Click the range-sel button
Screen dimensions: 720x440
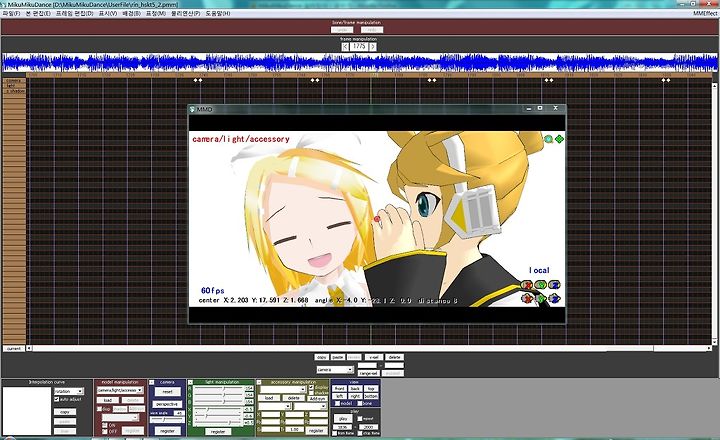[368, 373]
